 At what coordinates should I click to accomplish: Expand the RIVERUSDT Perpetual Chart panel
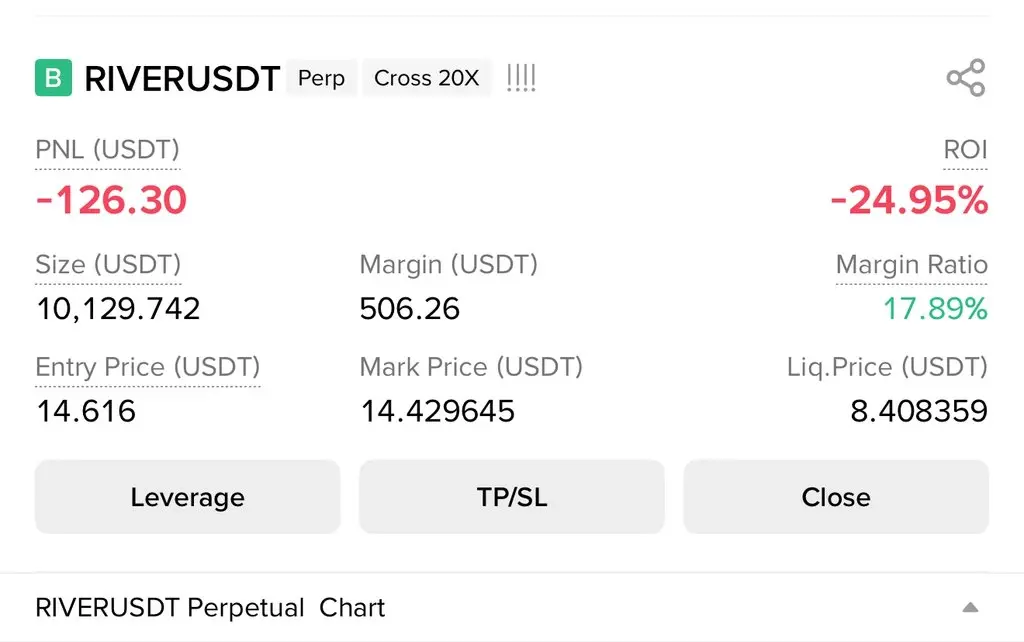coord(969,608)
